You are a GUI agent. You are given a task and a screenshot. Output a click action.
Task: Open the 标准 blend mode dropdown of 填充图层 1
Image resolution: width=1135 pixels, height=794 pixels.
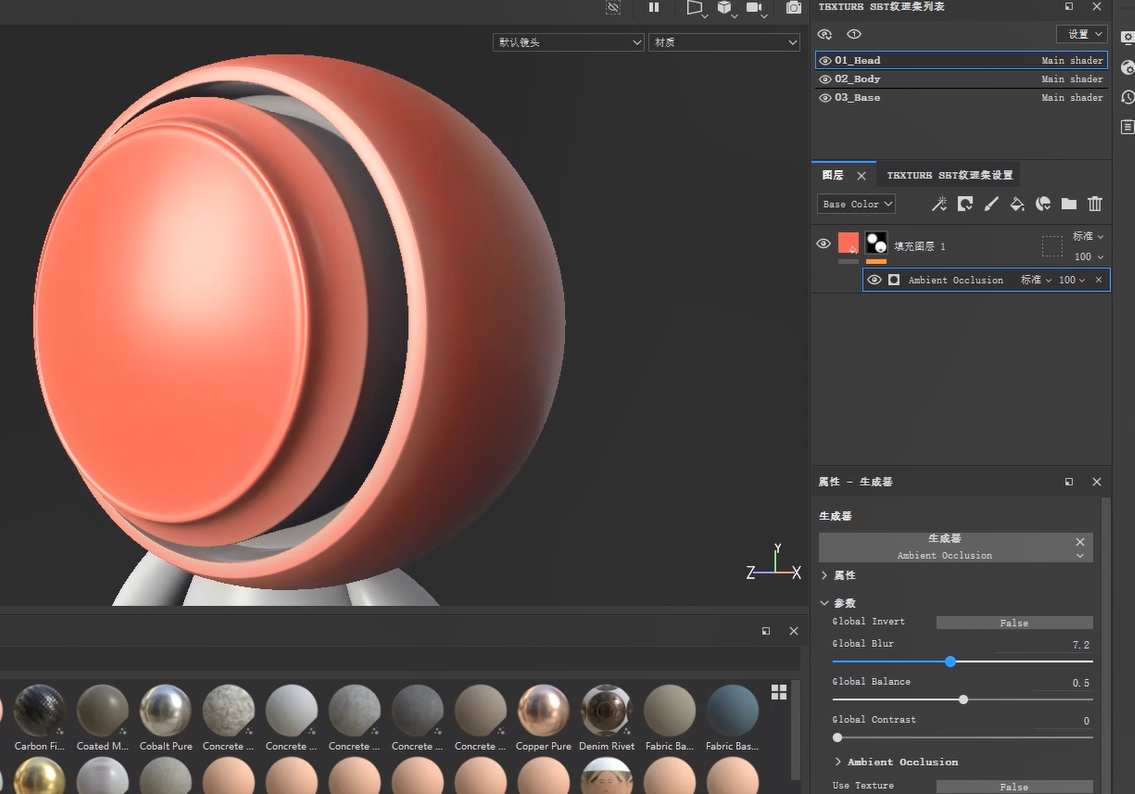tap(1088, 236)
